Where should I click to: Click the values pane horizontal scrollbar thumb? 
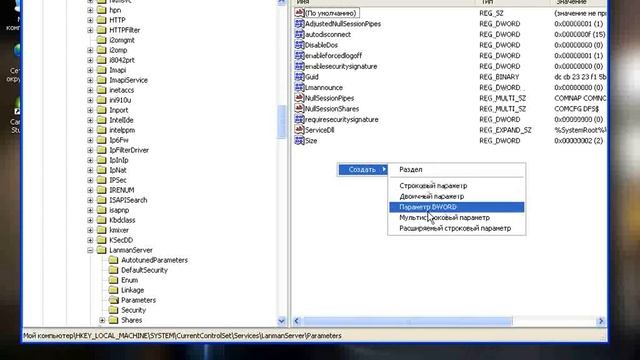pos(407,321)
